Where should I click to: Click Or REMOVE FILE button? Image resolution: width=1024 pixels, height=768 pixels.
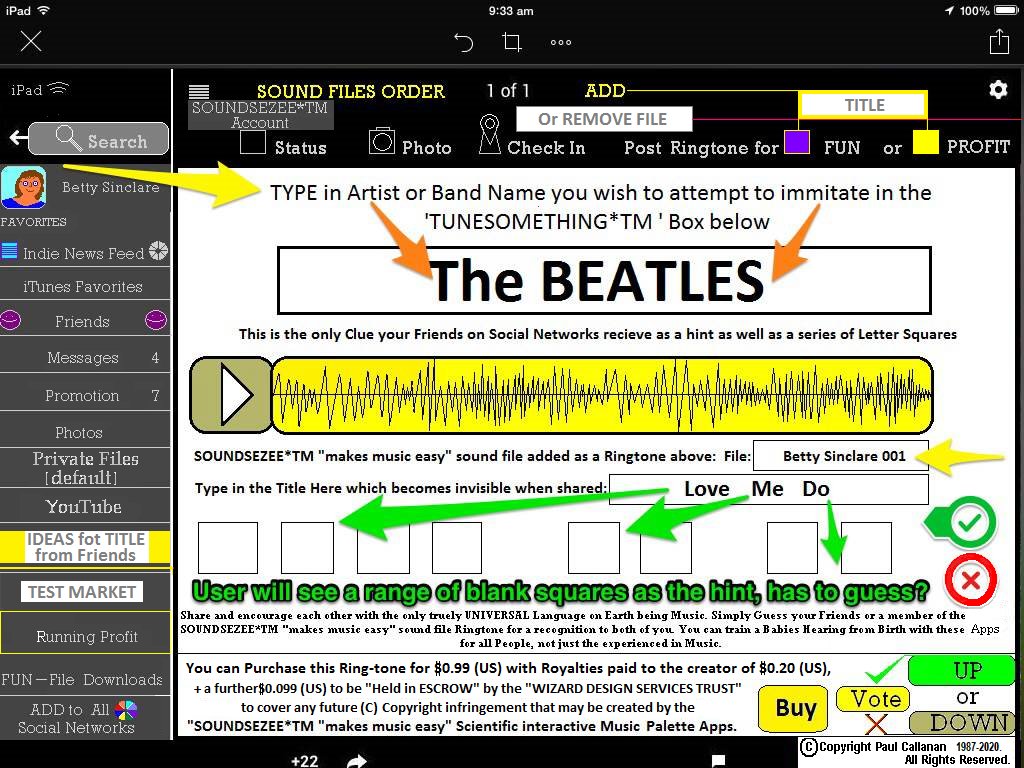pos(603,119)
